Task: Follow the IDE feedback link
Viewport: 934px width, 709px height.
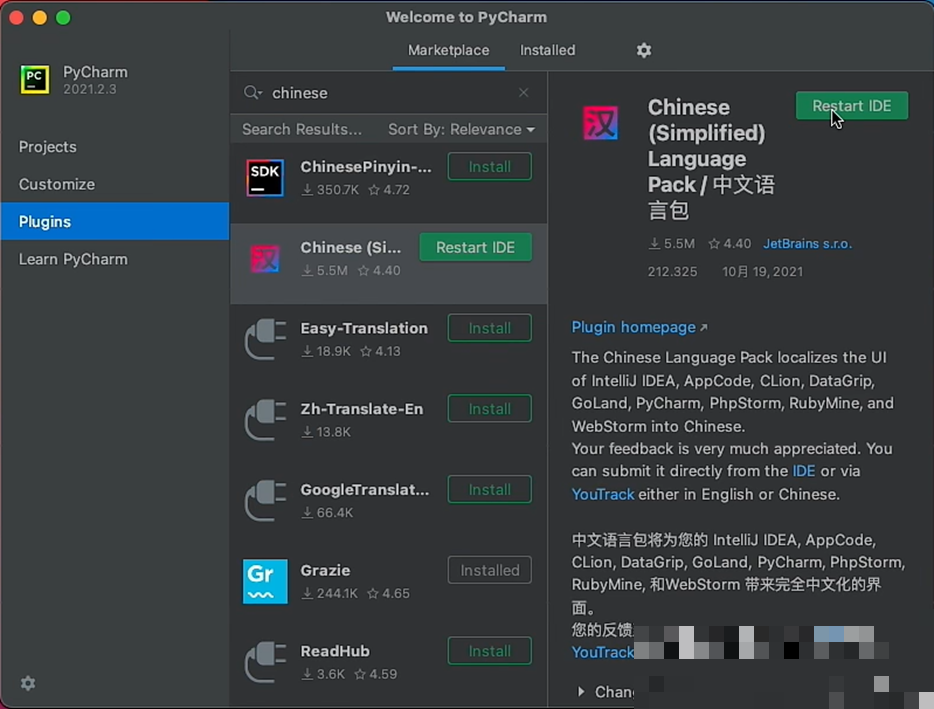Action: click(x=804, y=471)
